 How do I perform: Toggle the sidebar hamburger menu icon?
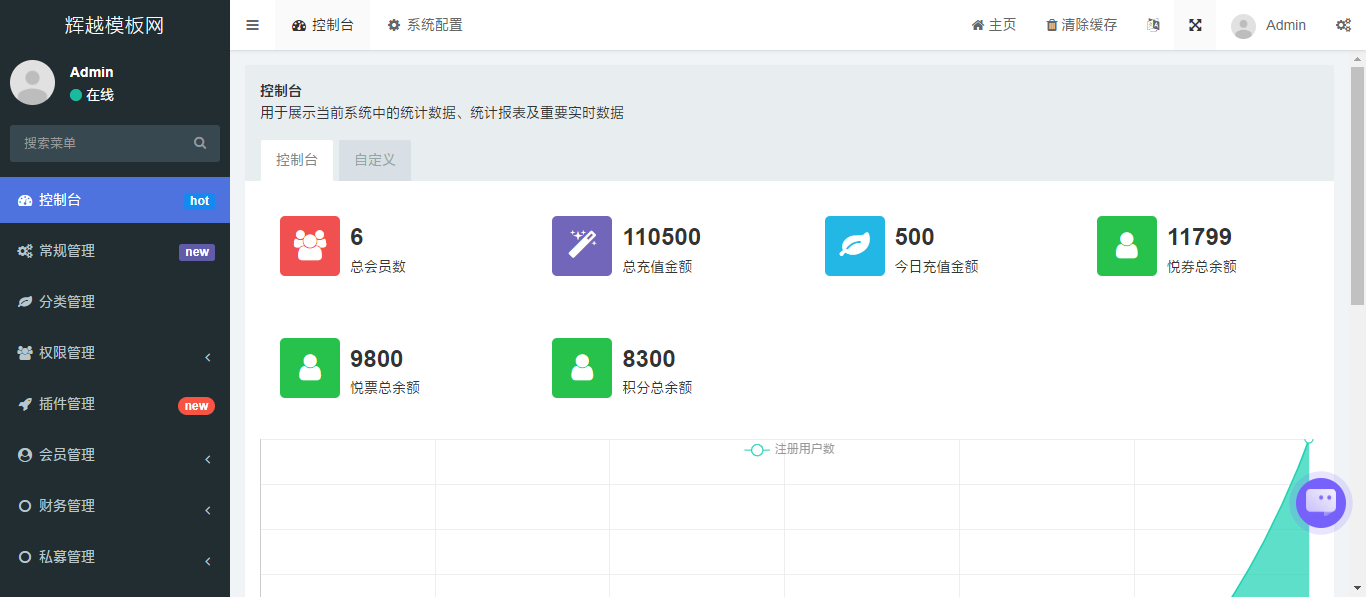(x=252, y=25)
